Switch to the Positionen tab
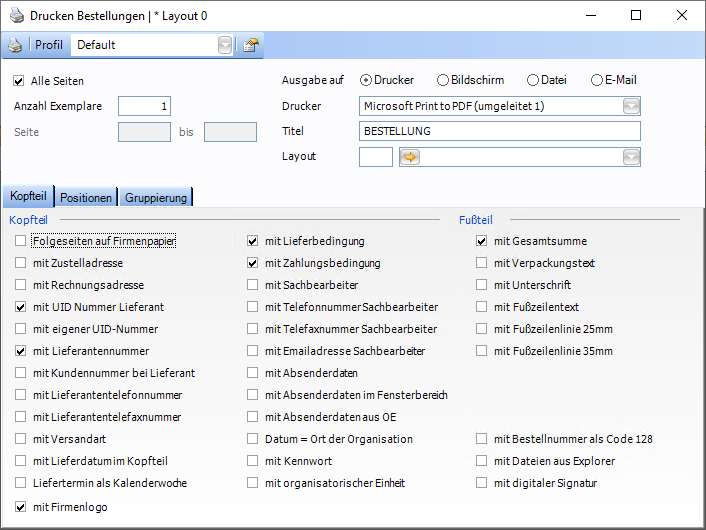 tap(86, 198)
